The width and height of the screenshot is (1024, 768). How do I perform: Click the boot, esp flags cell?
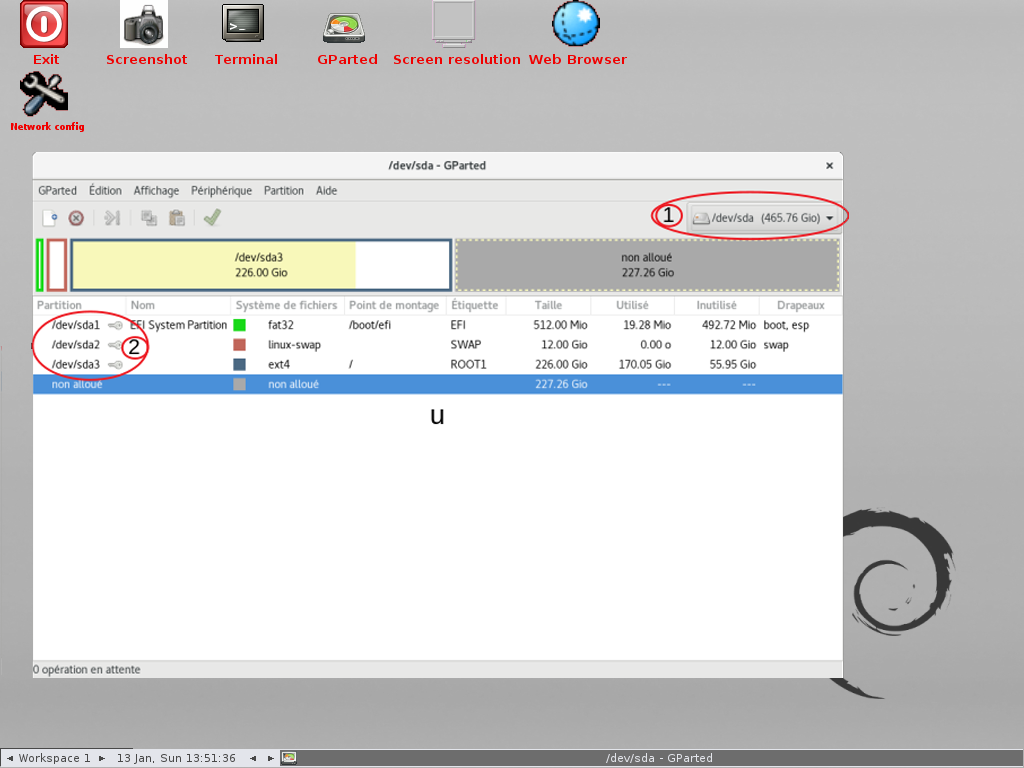(x=786, y=325)
